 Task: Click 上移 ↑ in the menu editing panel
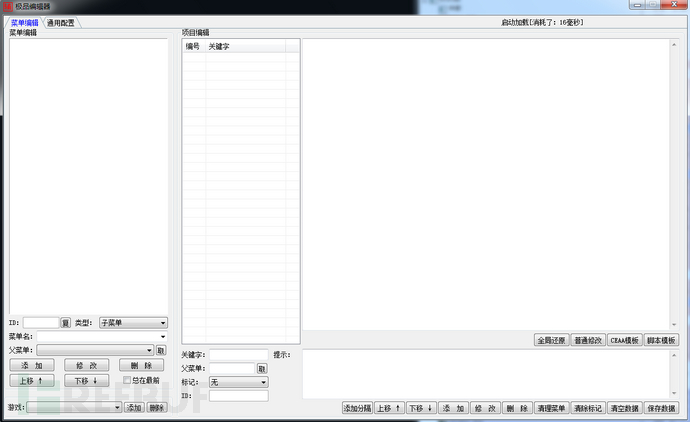(x=32, y=381)
